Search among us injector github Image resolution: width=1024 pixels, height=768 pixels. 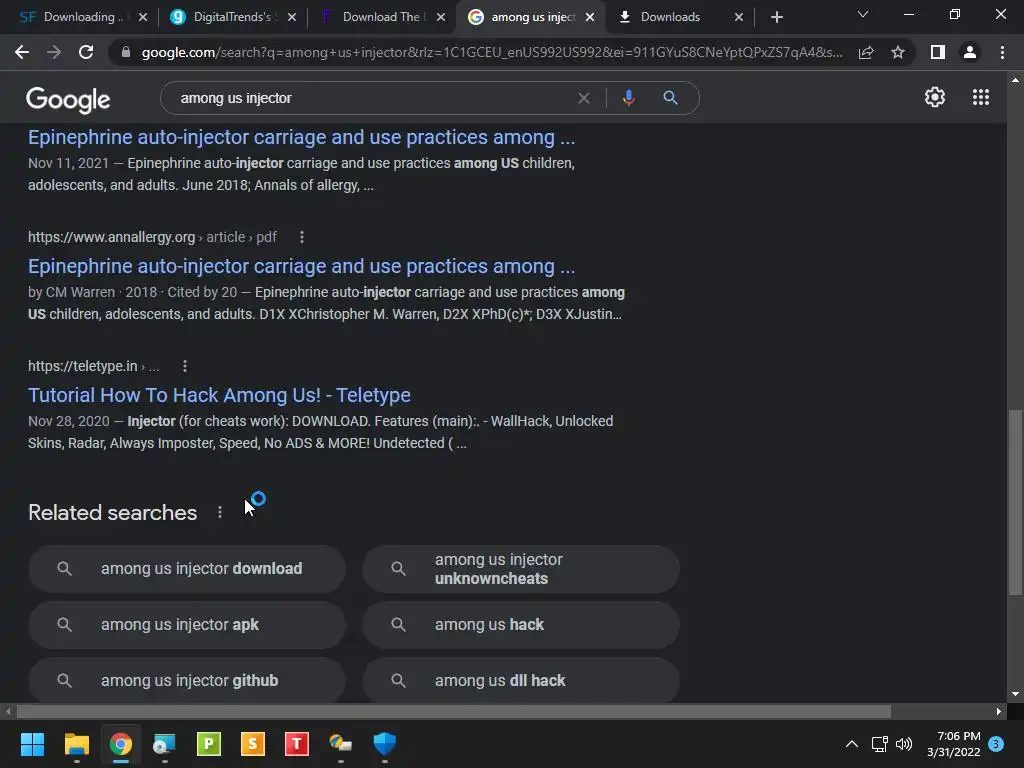(187, 680)
